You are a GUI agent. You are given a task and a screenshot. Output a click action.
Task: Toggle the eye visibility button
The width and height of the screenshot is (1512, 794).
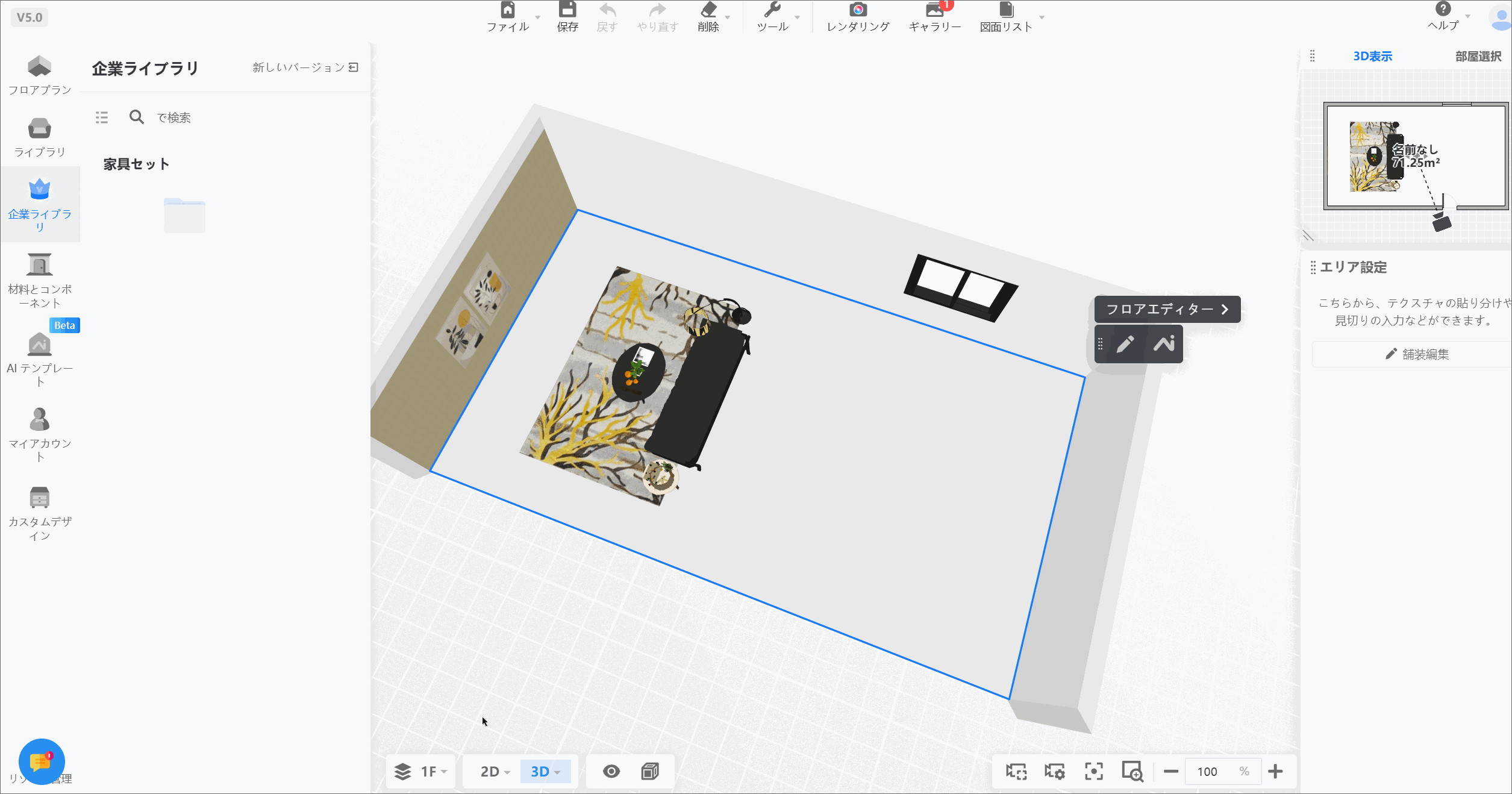coord(611,771)
